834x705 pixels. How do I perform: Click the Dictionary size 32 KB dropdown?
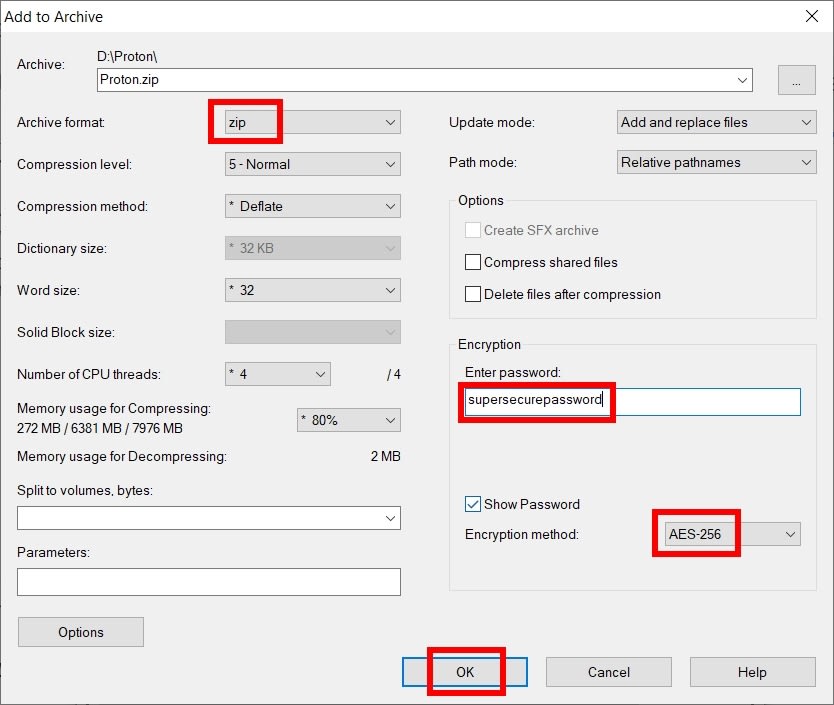tap(313, 248)
